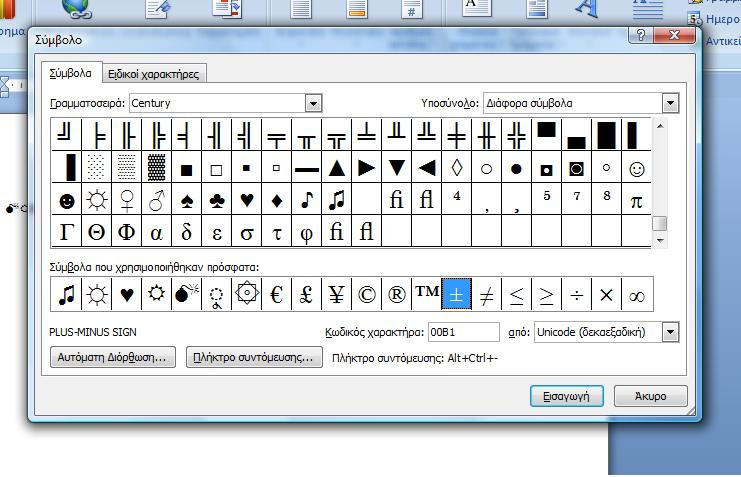741x477 pixels.
Task: Click the Century font name field
Action: coord(217,103)
